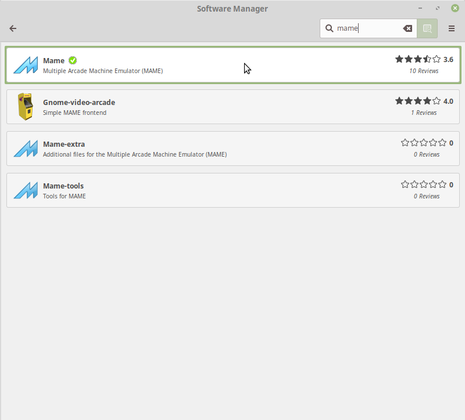This screenshot has height=420, width=465.
Task: Clear the search text with backspace icon
Action: [x=407, y=28]
